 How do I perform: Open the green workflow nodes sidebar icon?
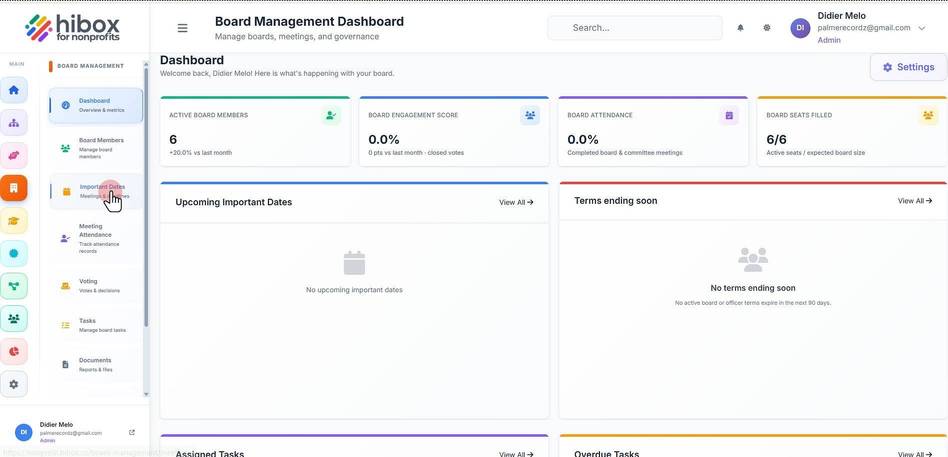(14, 286)
